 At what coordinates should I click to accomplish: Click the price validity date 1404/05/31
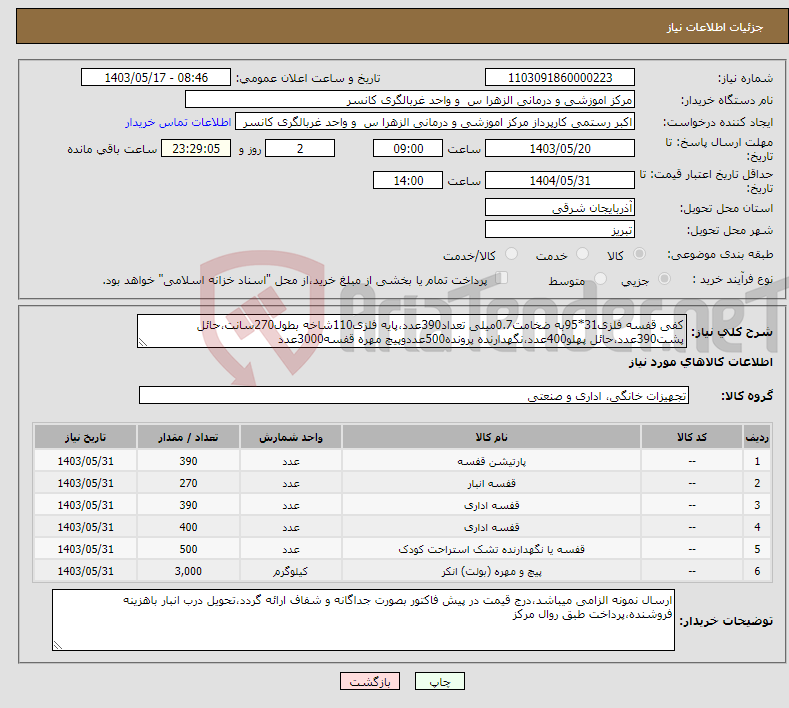point(560,180)
